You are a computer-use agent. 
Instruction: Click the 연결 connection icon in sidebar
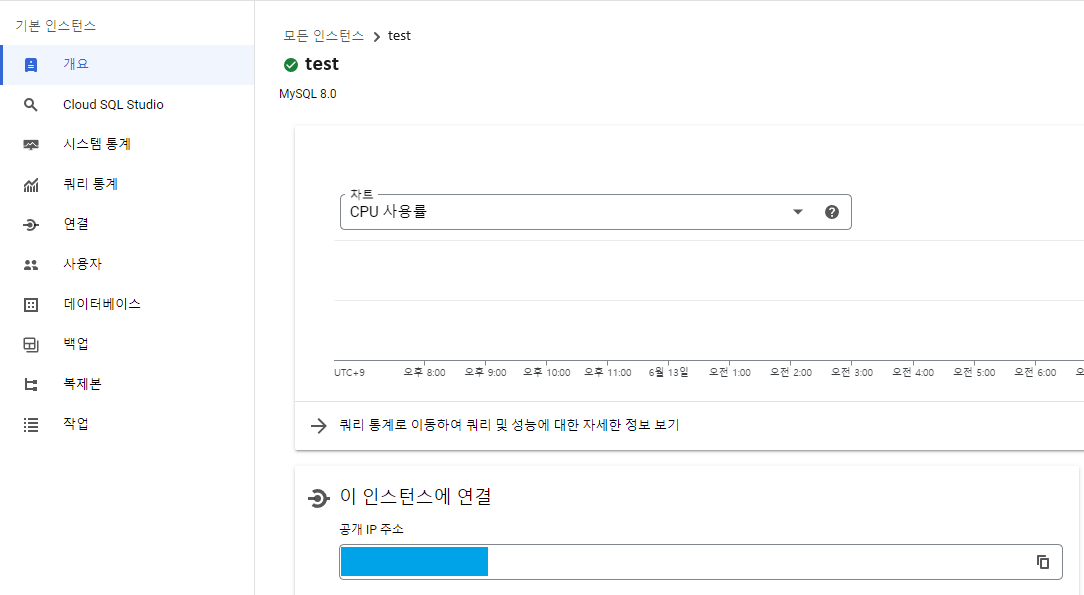pos(31,225)
